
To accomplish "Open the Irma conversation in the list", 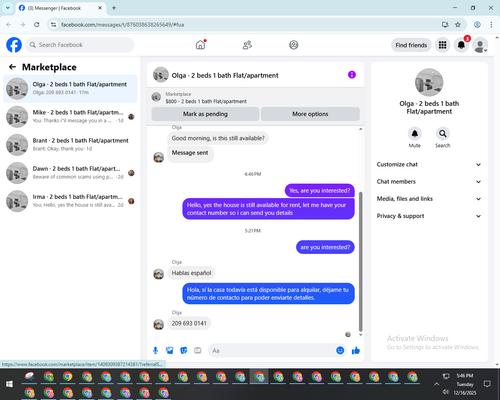I will tap(70, 201).
